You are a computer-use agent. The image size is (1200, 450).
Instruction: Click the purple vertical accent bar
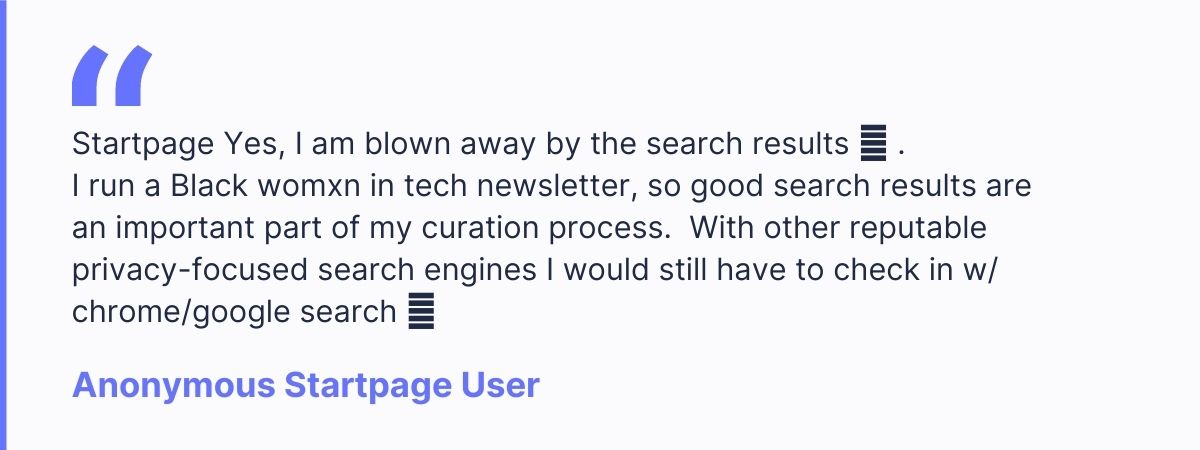(x=3, y=225)
